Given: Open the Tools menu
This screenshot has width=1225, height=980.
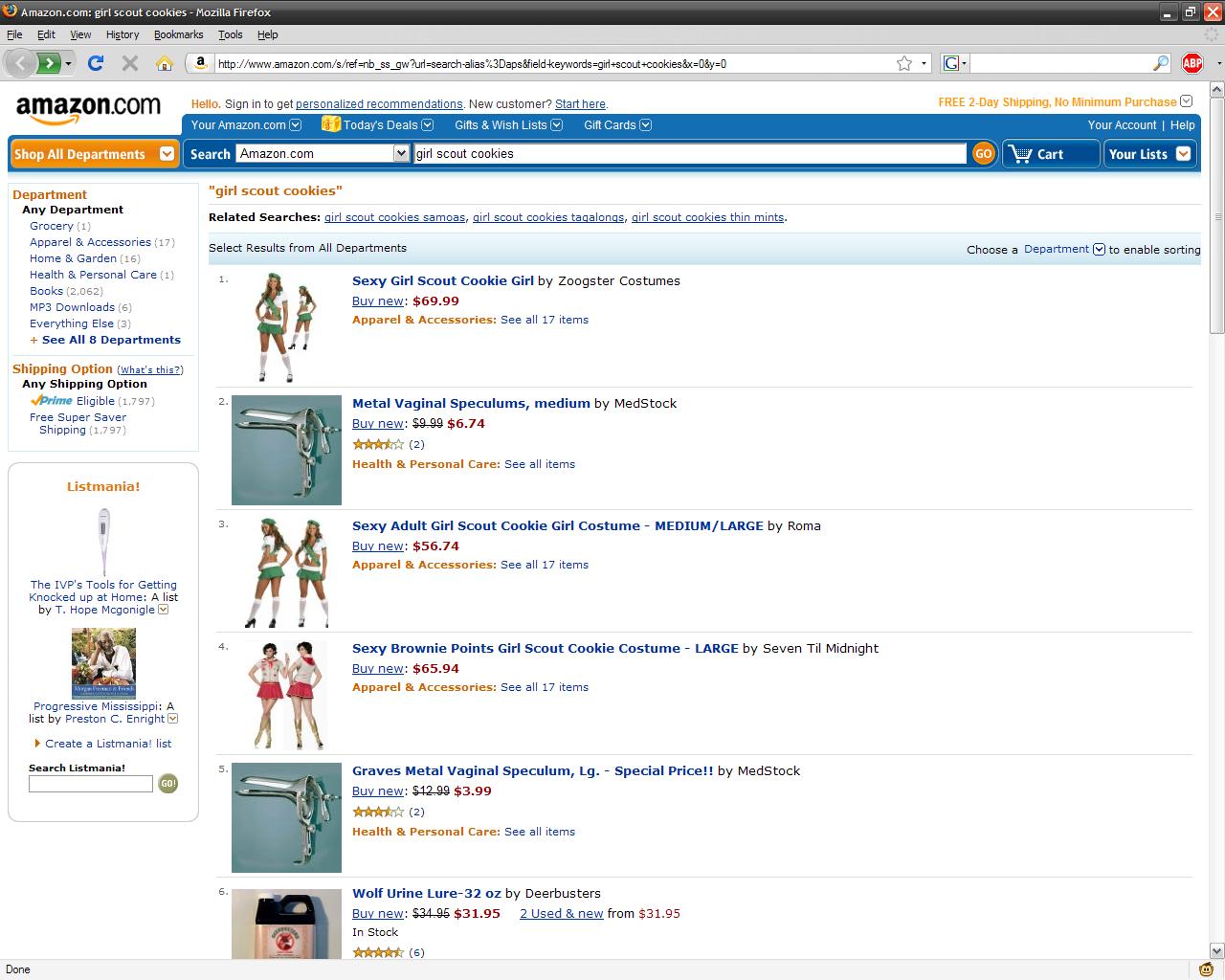Looking at the screenshot, I should [230, 34].
